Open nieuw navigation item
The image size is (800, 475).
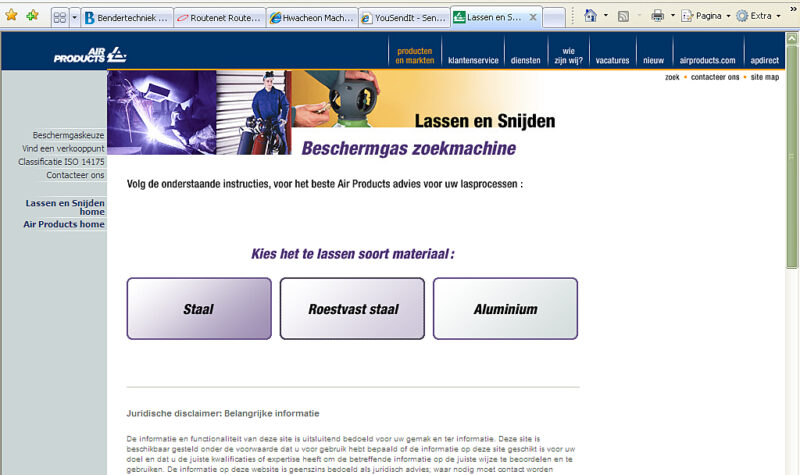pos(654,60)
